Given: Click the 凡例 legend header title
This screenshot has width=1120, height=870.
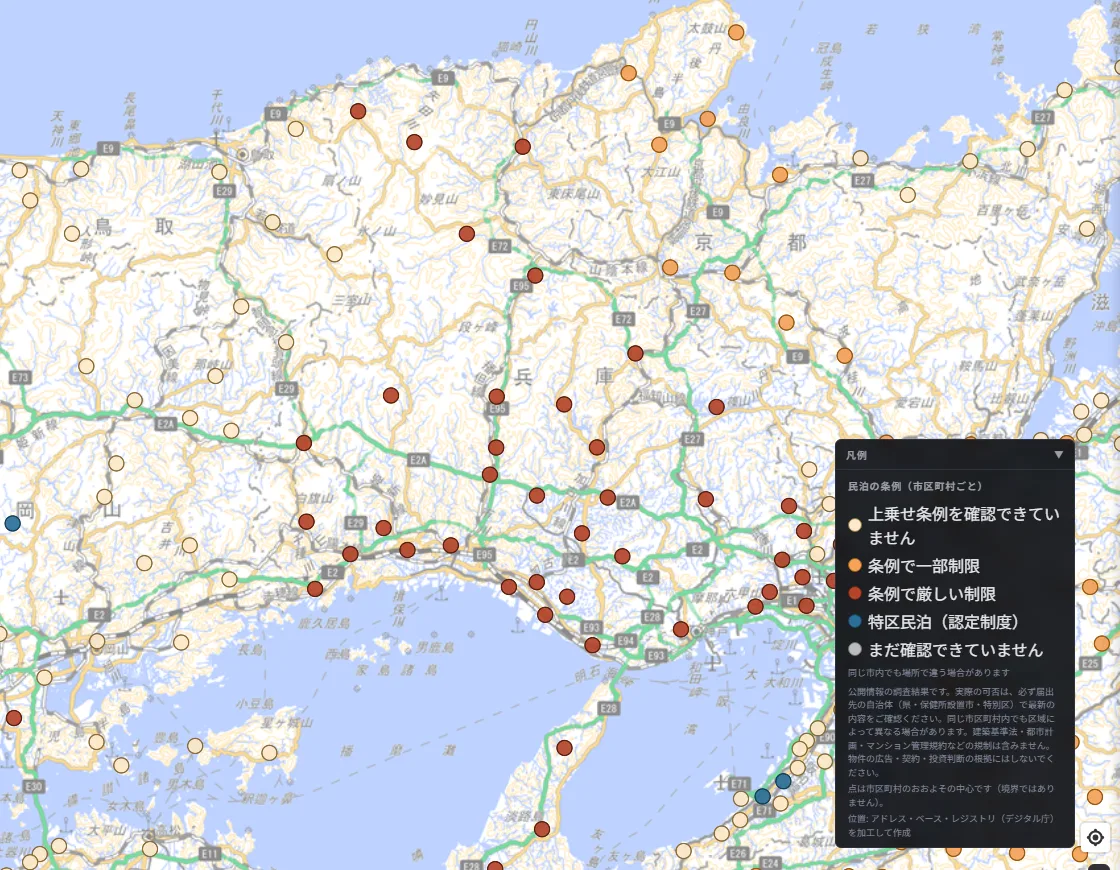Looking at the screenshot, I should point(856,455).
